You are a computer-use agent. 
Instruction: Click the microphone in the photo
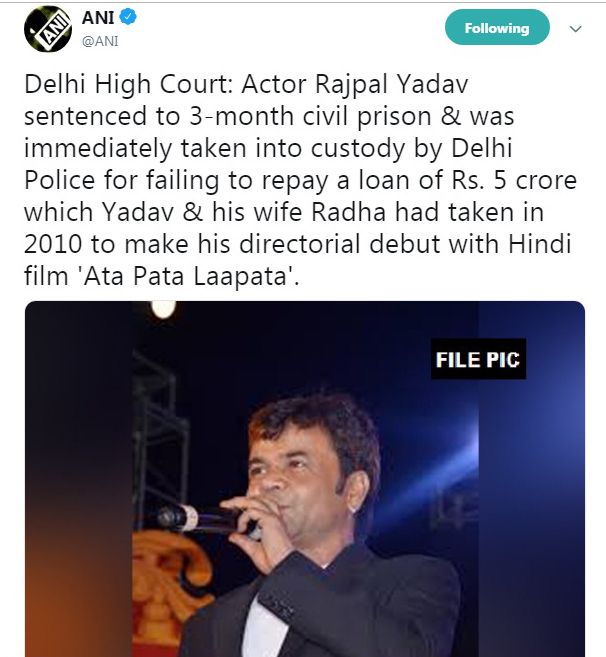click(x=198, y=519)
